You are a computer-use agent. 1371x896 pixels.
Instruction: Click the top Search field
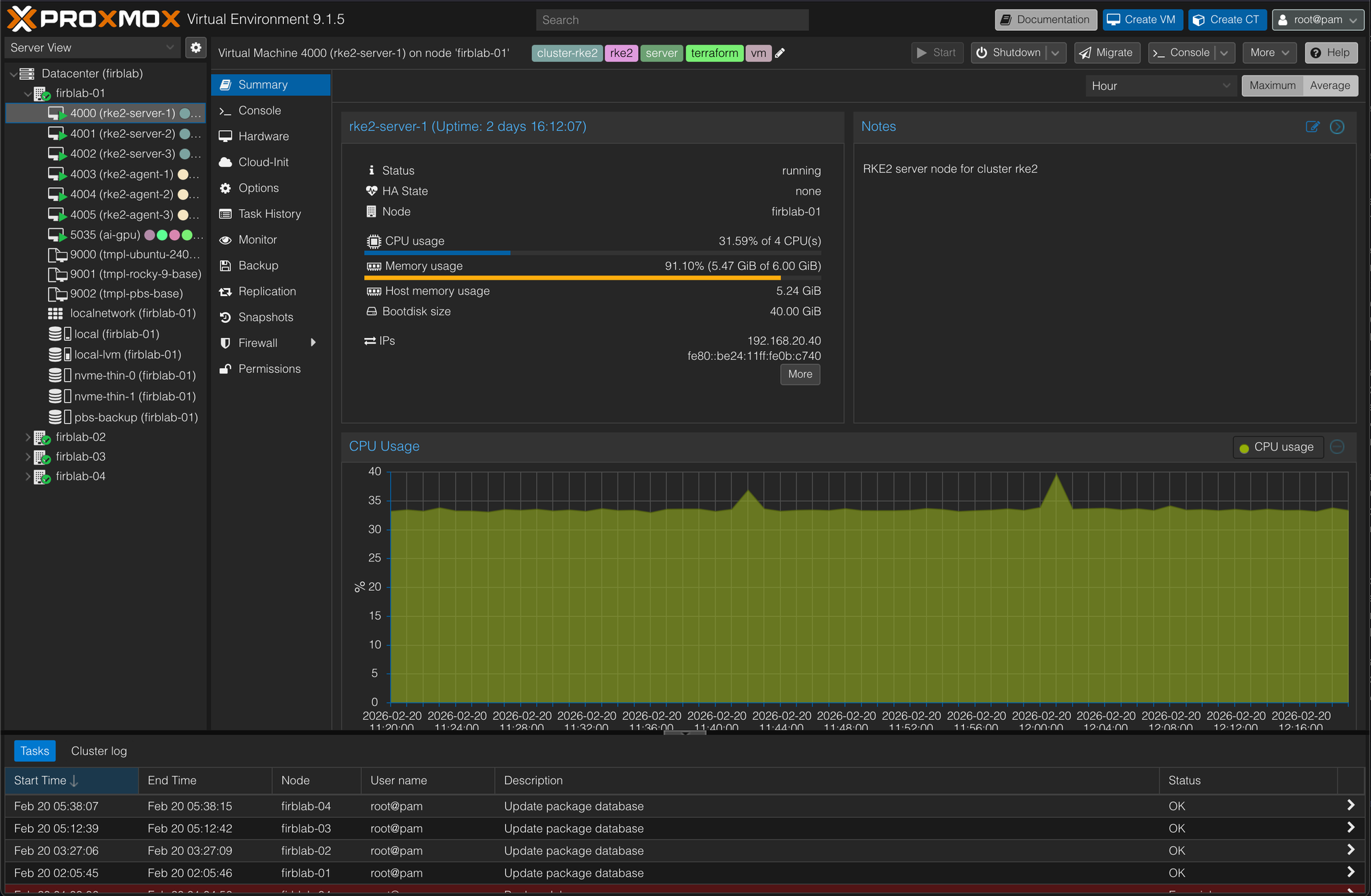tap(672, 20)
